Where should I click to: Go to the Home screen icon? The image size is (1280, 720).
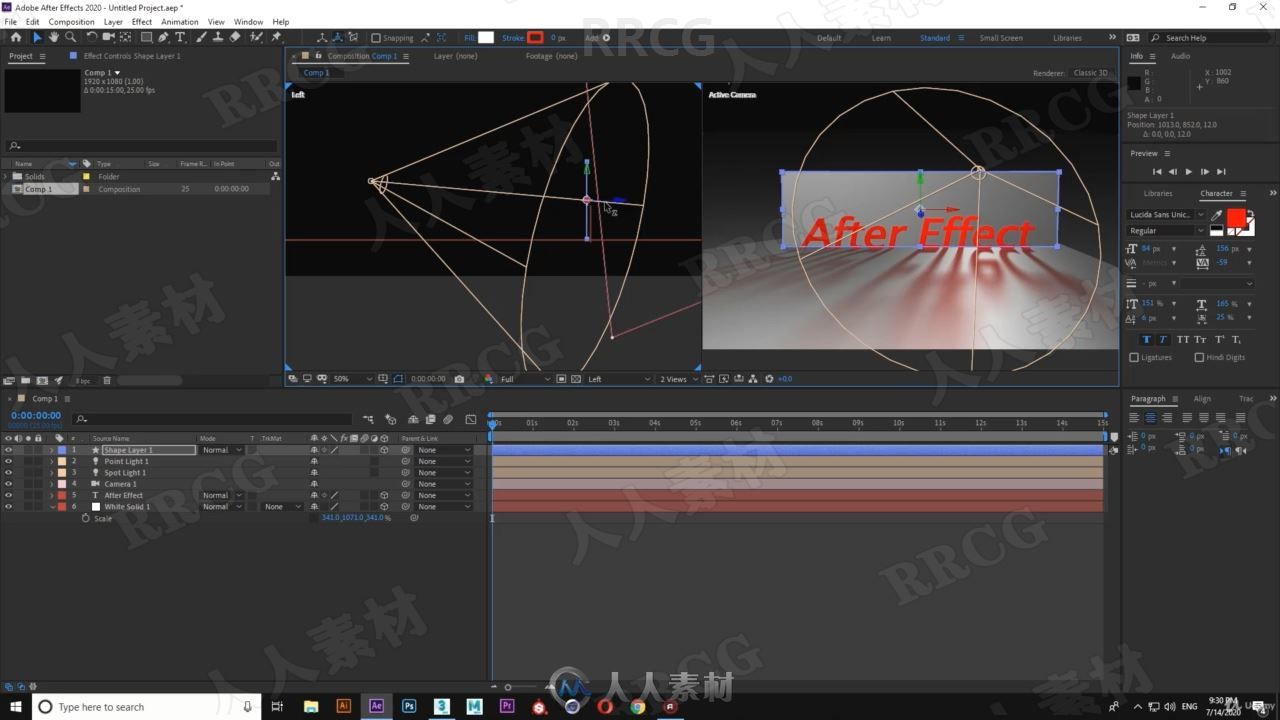[15, 37]
